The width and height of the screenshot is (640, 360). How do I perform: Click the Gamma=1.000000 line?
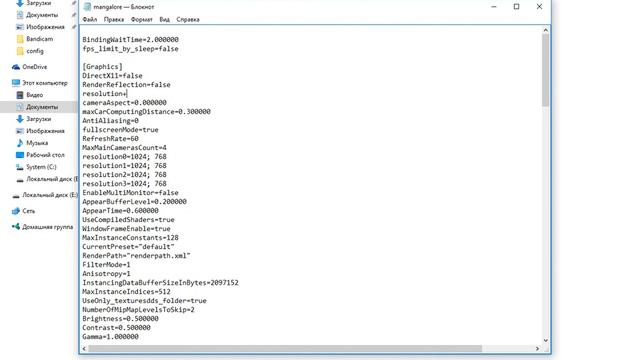pos(111,337)
